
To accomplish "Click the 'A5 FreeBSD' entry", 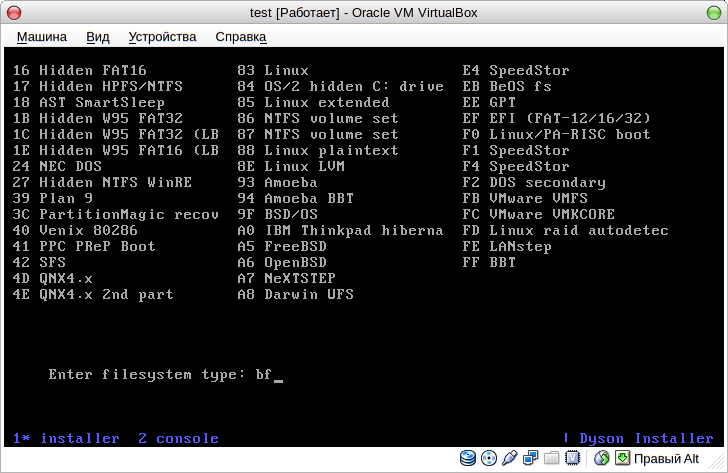I will [282, 246].
